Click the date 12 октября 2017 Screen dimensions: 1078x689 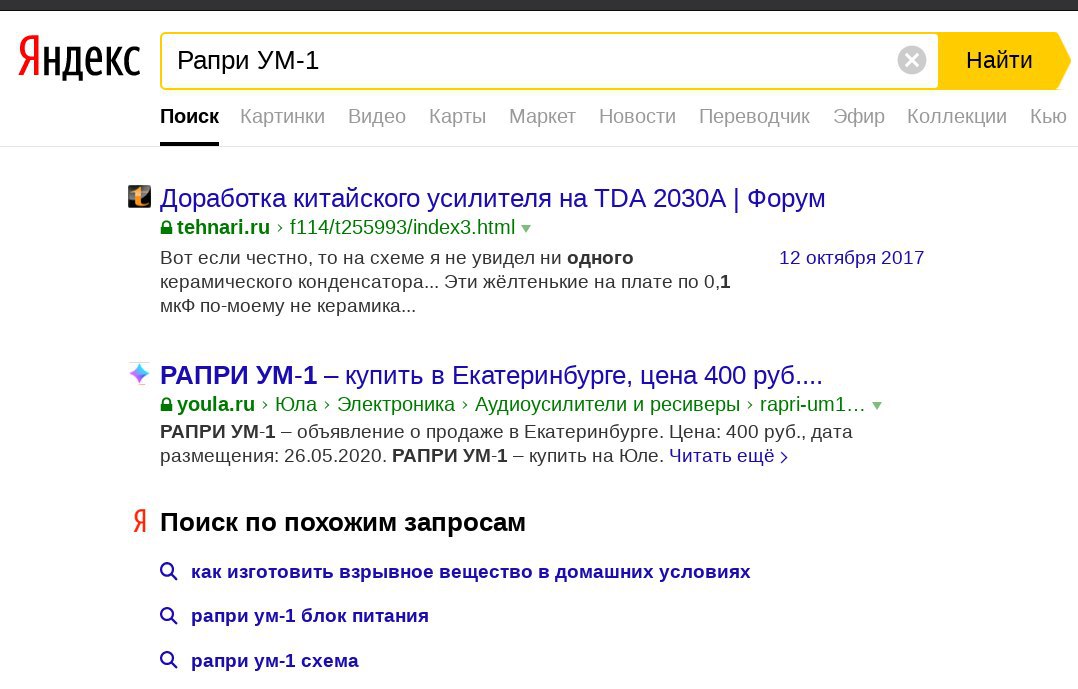[x=851, y=258]
